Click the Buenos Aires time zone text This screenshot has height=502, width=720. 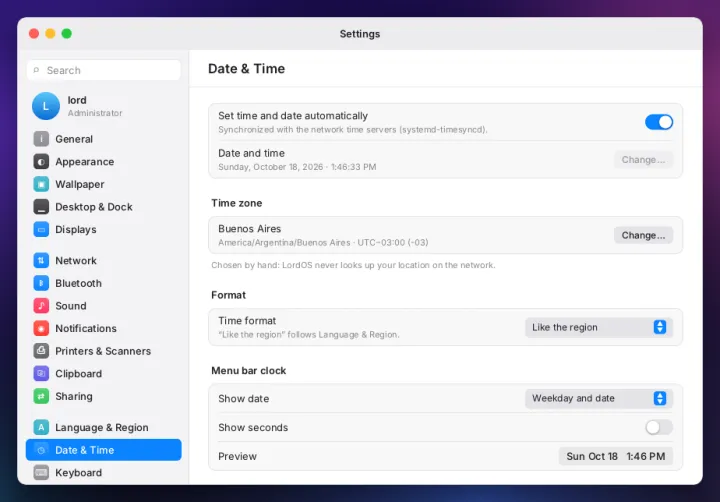249,229
